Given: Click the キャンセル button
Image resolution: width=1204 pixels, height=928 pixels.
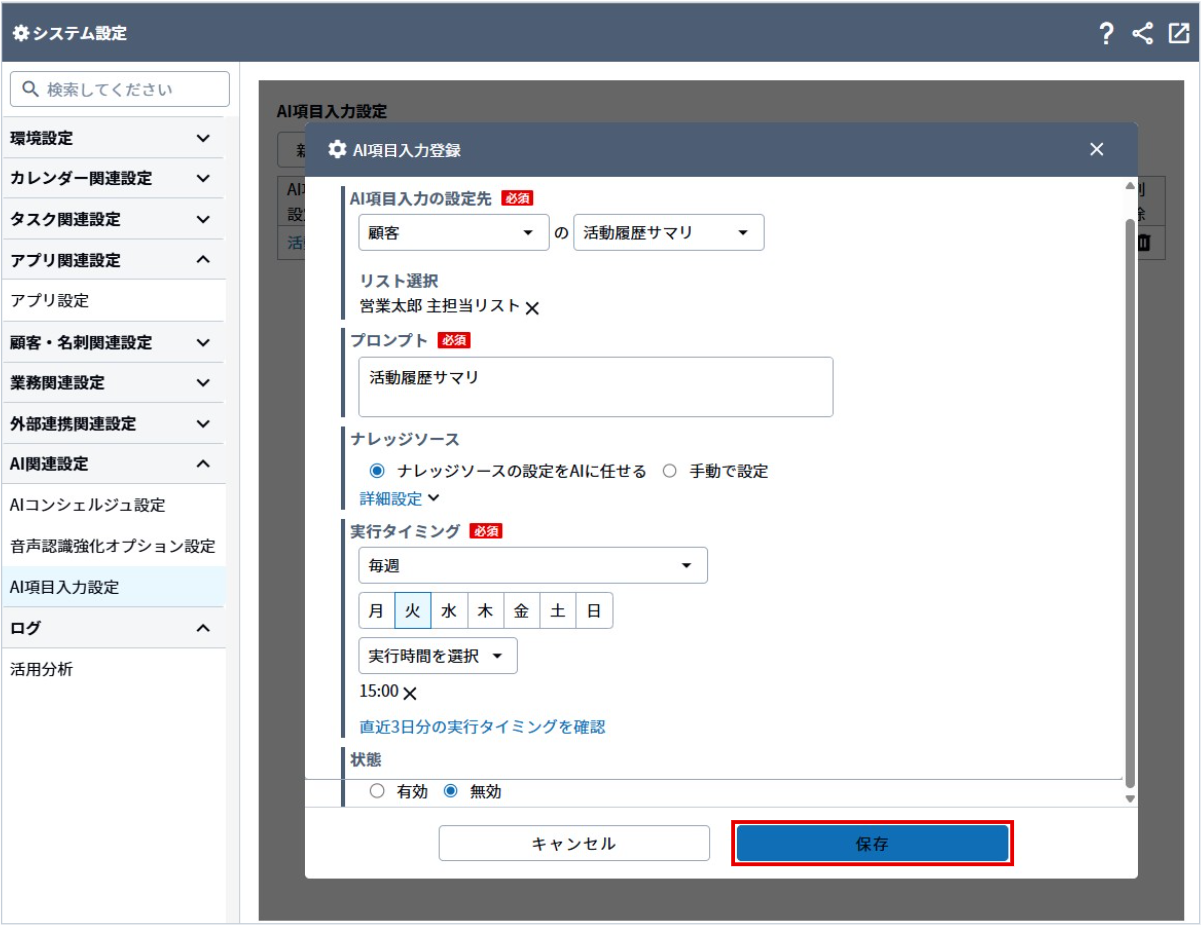Looking at the screenshot, I should [574, 844].
